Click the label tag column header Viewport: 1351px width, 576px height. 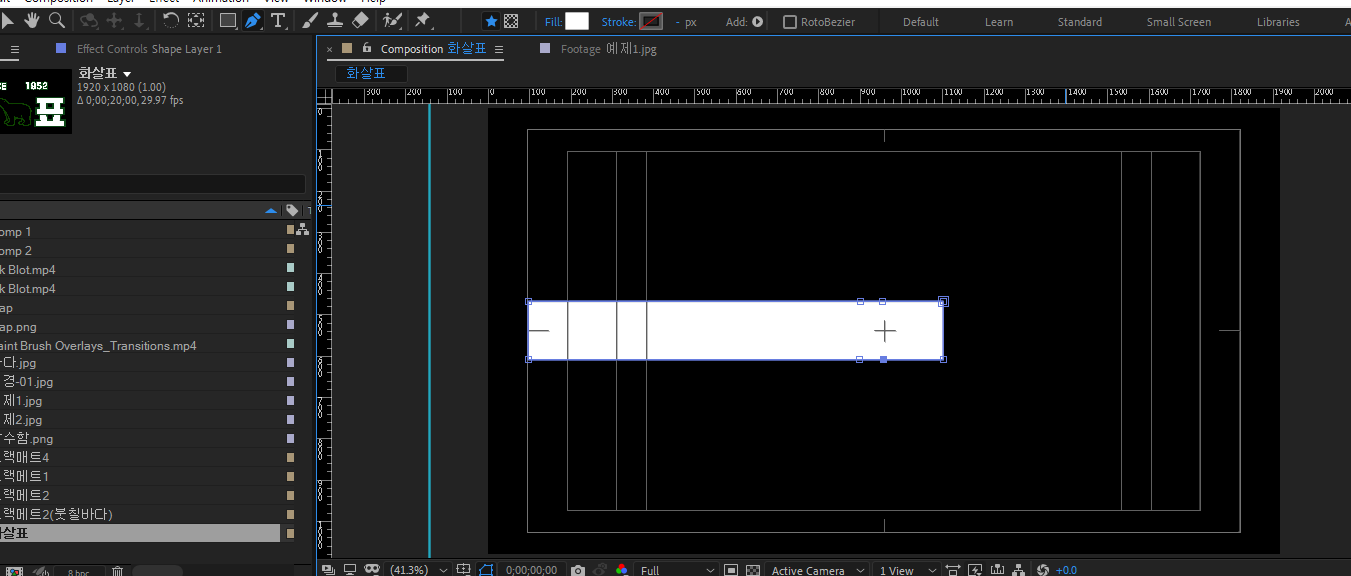291,210
